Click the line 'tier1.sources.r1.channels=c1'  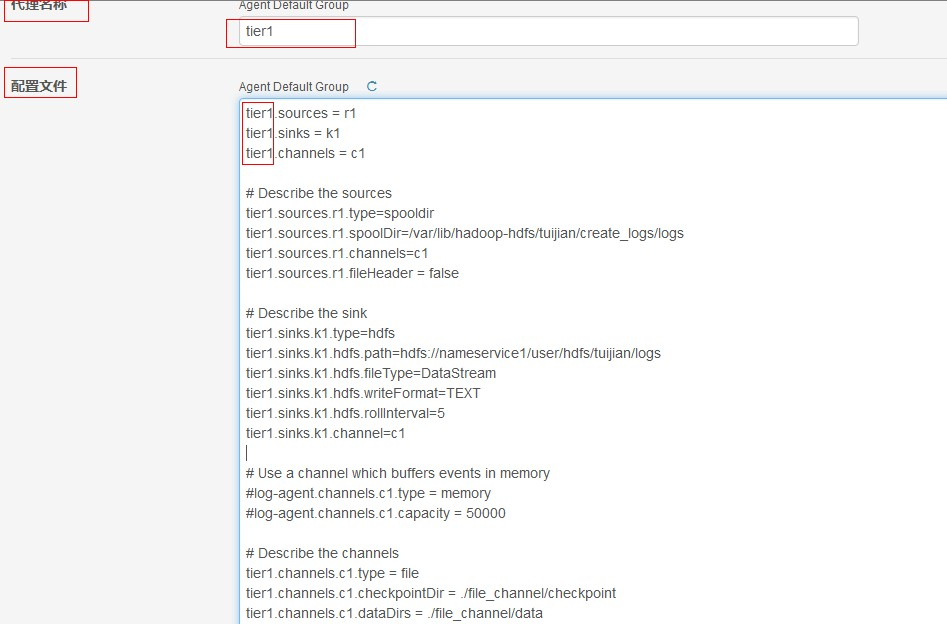[336, 252]
